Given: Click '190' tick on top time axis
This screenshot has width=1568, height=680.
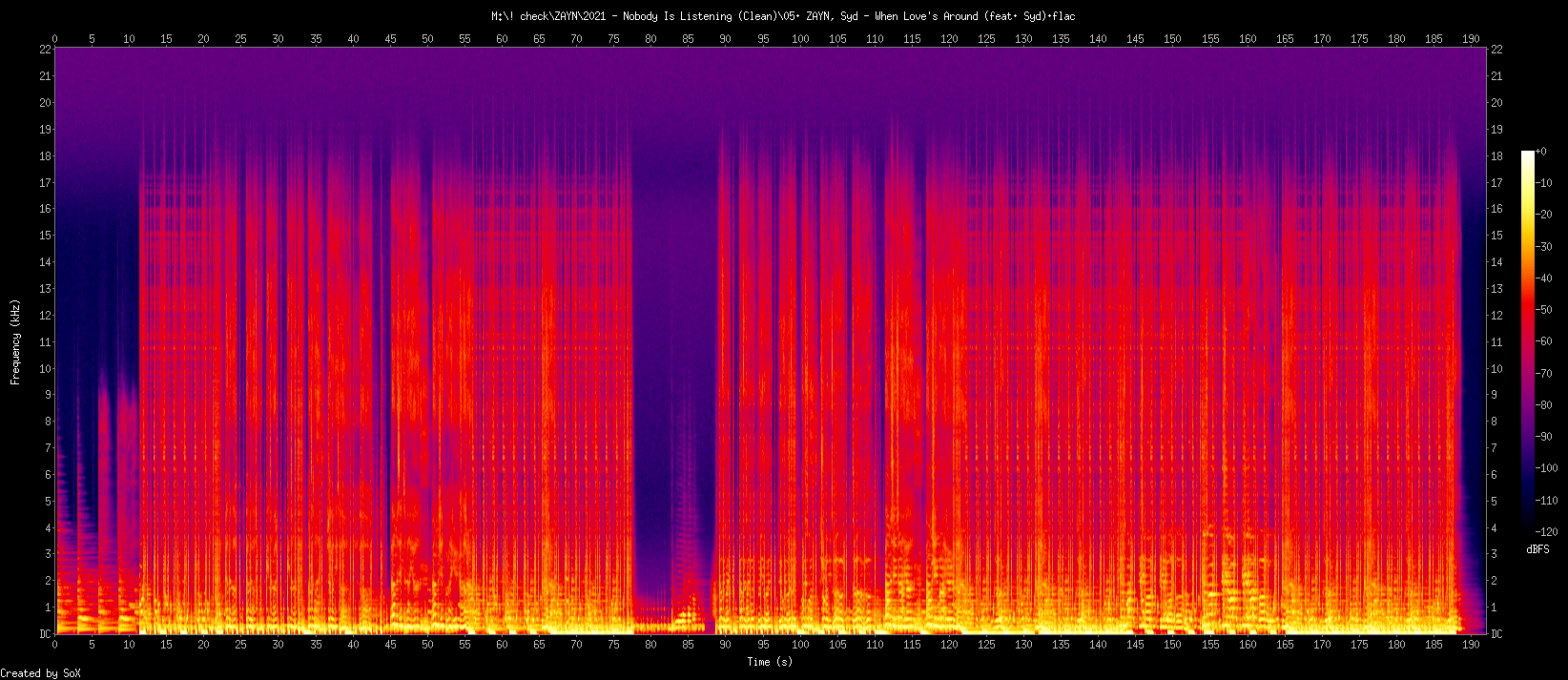Looking at the screenshot, I should [x=1472, y=39].
